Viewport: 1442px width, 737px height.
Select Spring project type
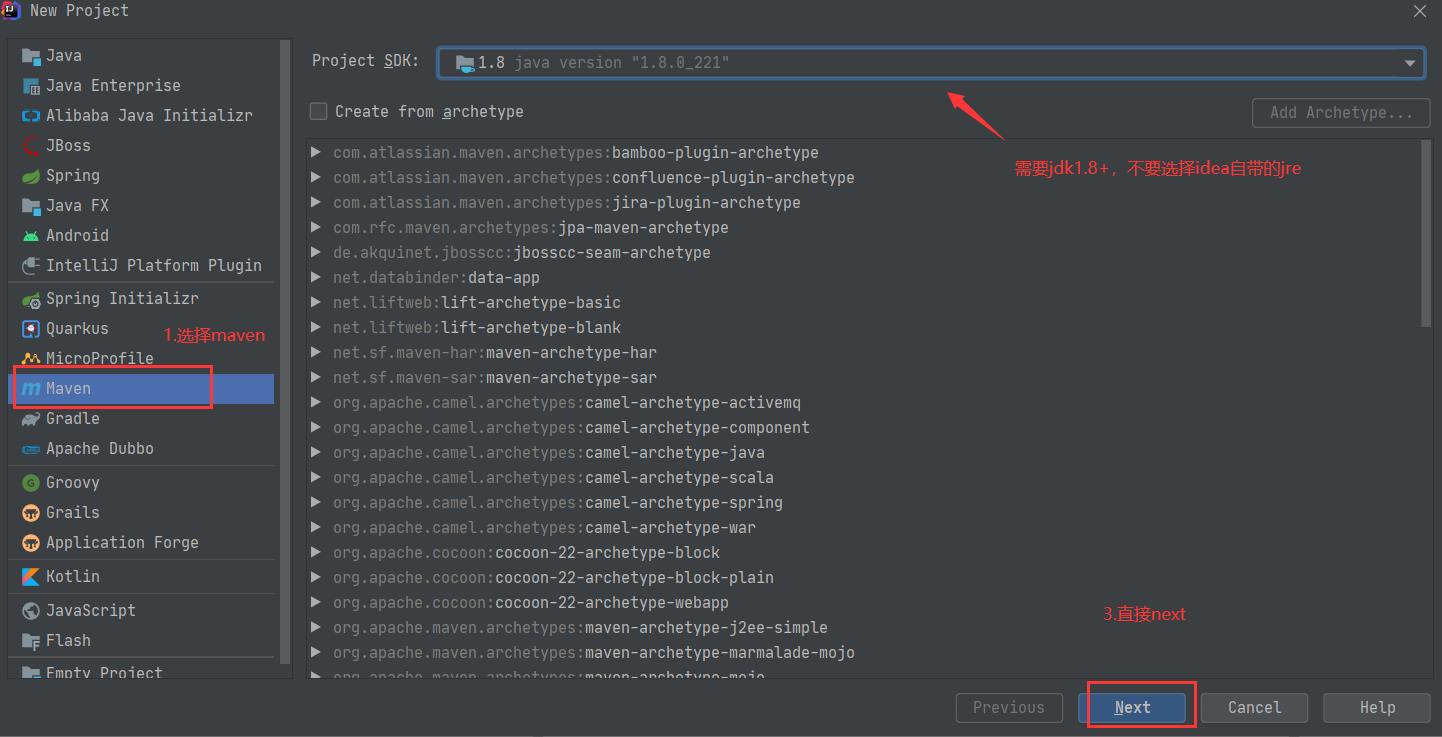pyautogui.click(x=141, y=176)
